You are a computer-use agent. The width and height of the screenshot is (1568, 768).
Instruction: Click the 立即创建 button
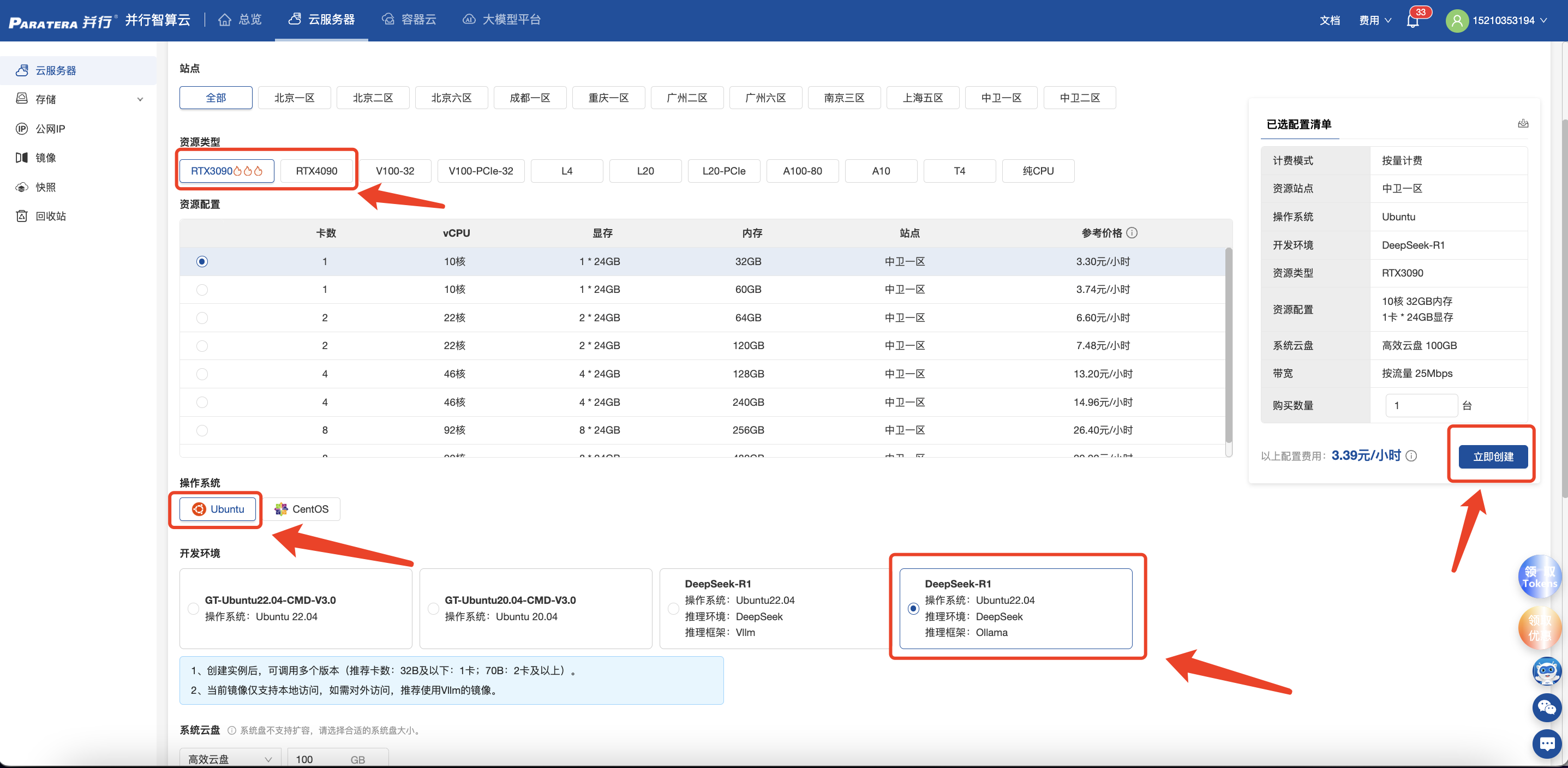(x=1493, y=457)
